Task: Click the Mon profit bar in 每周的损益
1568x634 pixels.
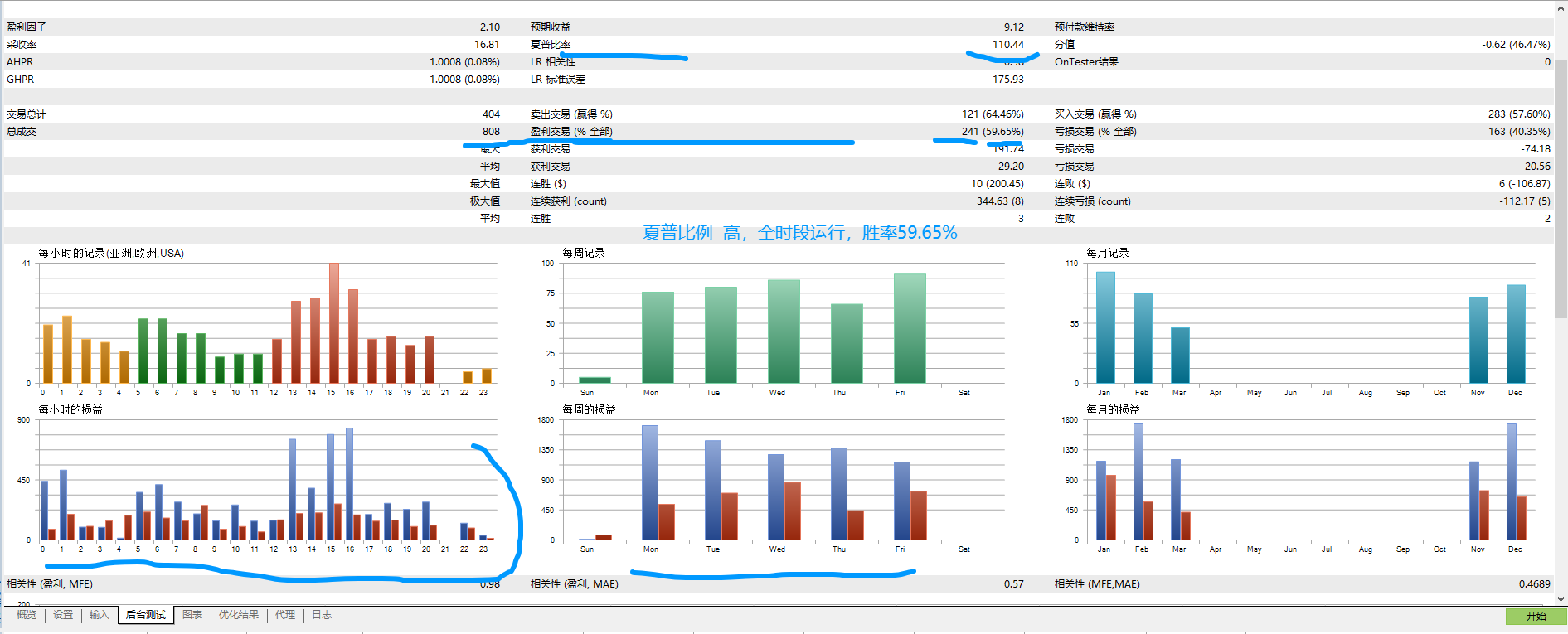Action: pos(650,482)
